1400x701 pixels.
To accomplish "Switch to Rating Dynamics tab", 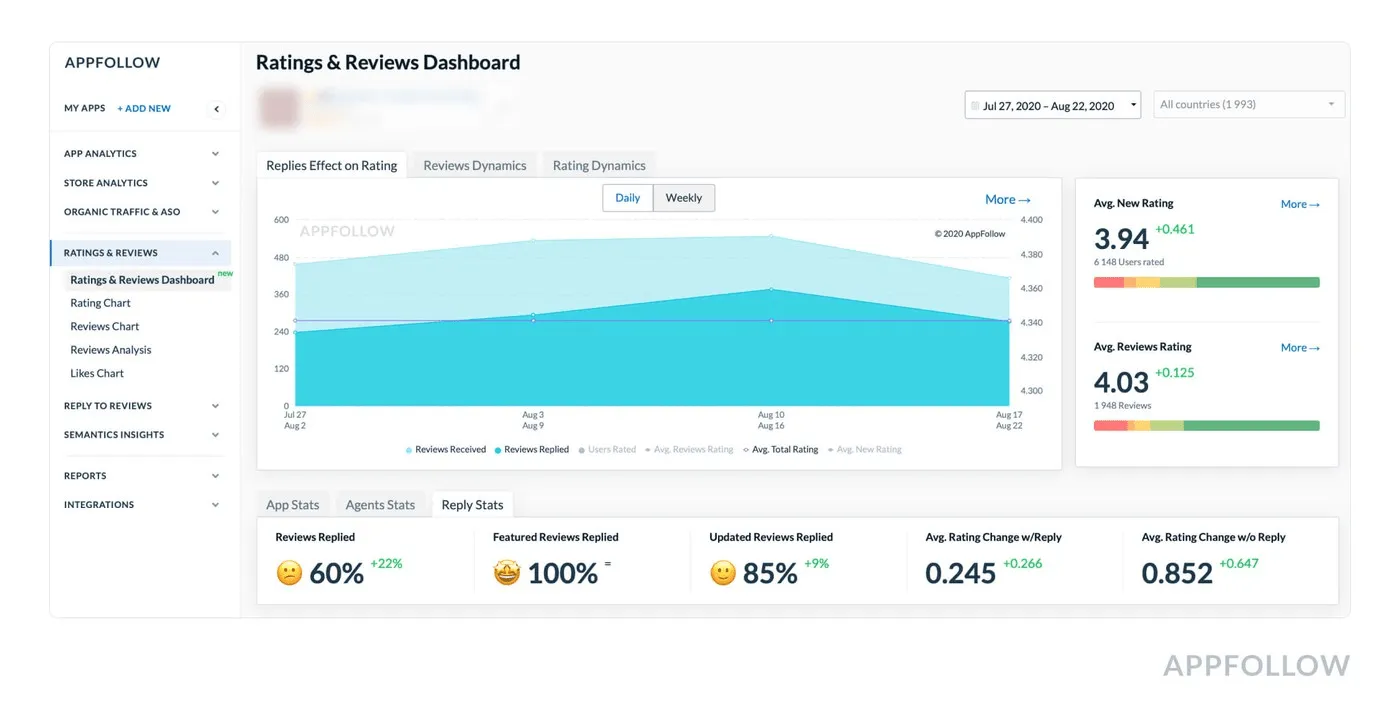I will click(599, 166).
